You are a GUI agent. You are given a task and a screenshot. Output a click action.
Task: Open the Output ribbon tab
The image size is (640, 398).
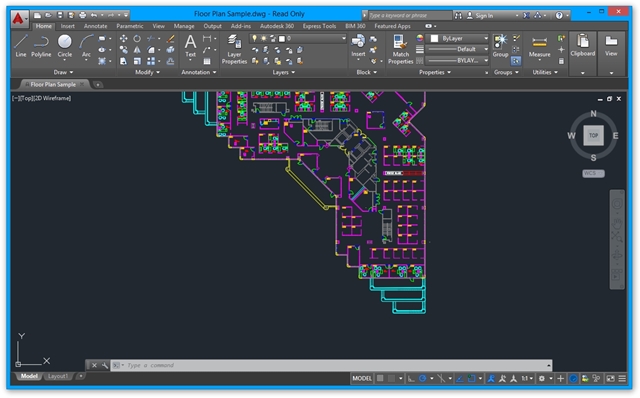212,26
